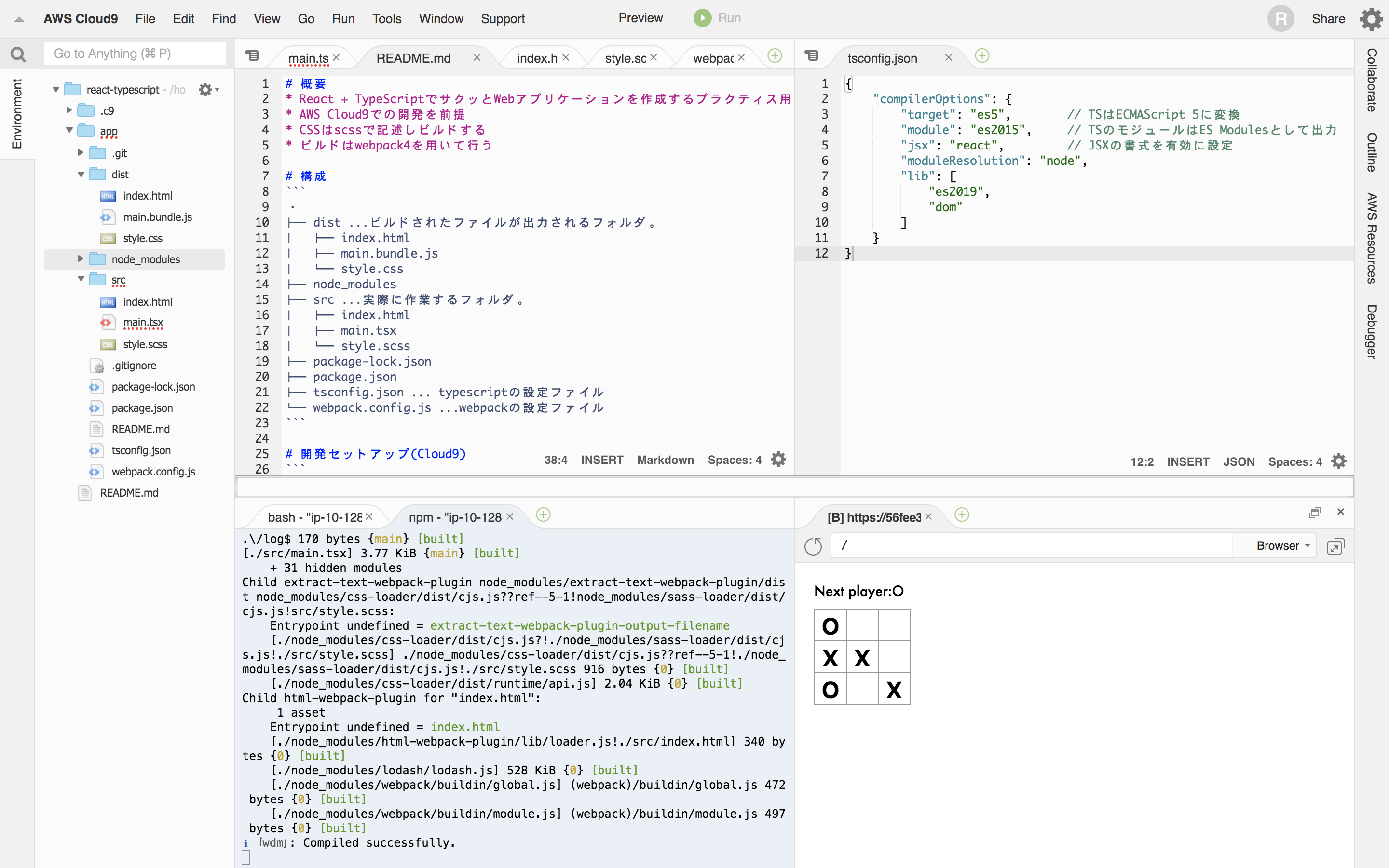Open the Window menu
This screenshot has height=868, width=1389.
coord(441,19)
